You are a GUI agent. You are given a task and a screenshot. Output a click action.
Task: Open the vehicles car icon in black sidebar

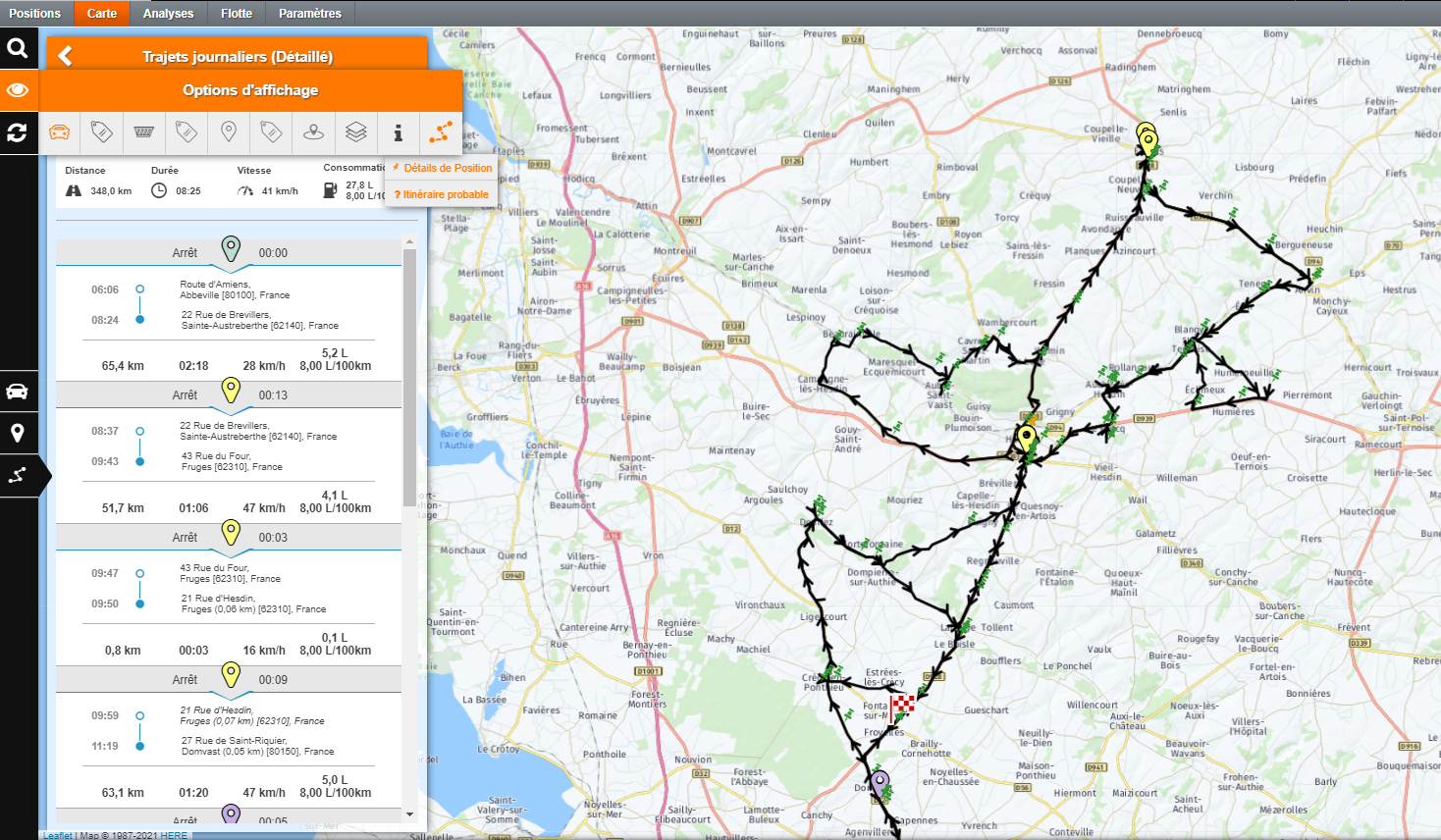(x=18, y=392)
